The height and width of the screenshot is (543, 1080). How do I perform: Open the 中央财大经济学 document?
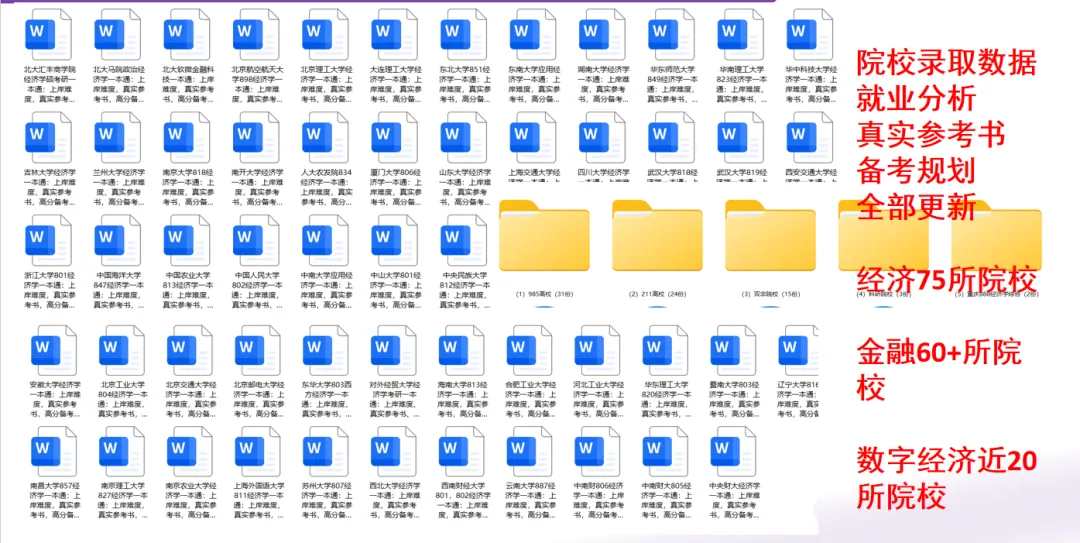tap(734, 451)
